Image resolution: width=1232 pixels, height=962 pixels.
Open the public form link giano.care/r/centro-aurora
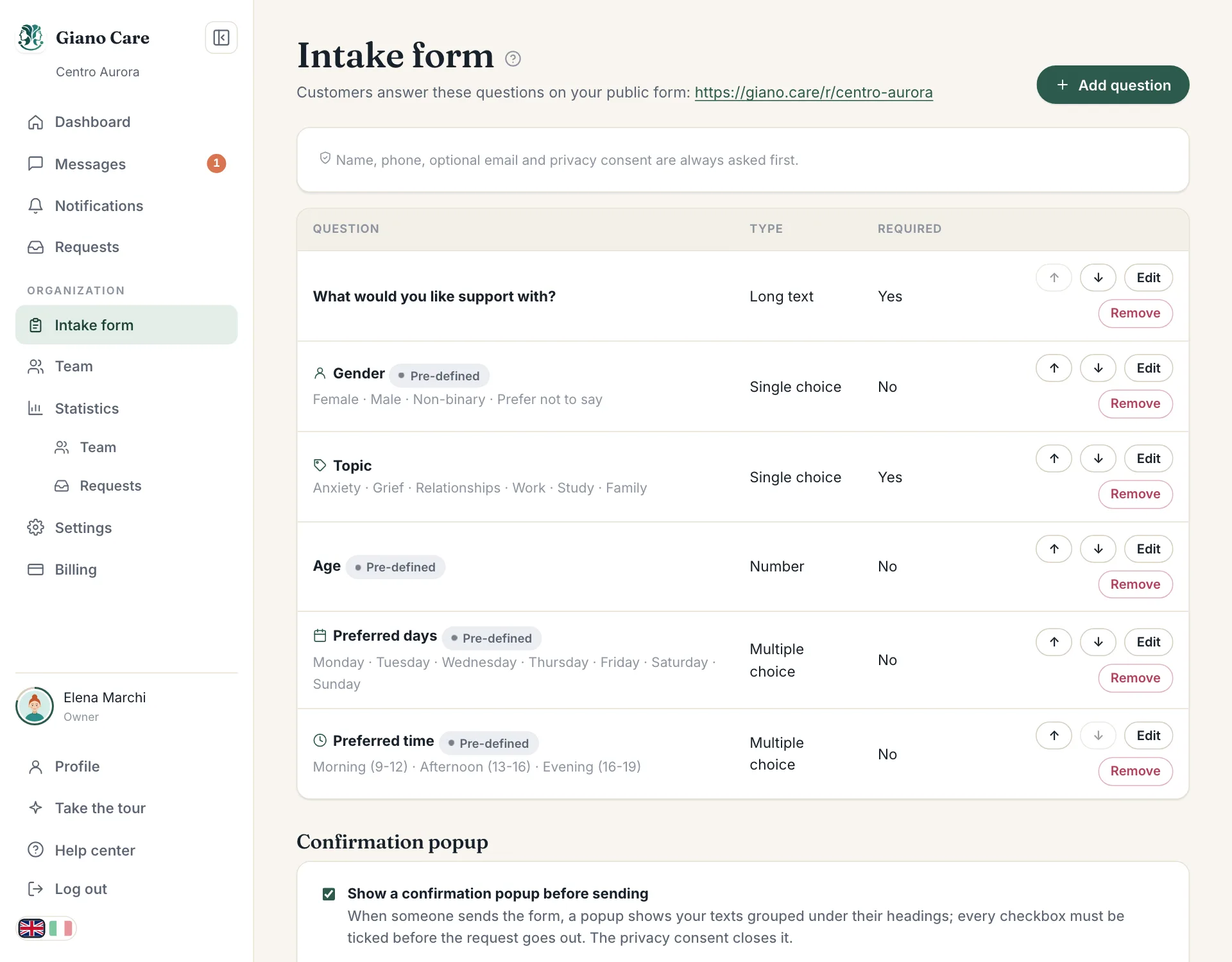click(x=814, y=92)
